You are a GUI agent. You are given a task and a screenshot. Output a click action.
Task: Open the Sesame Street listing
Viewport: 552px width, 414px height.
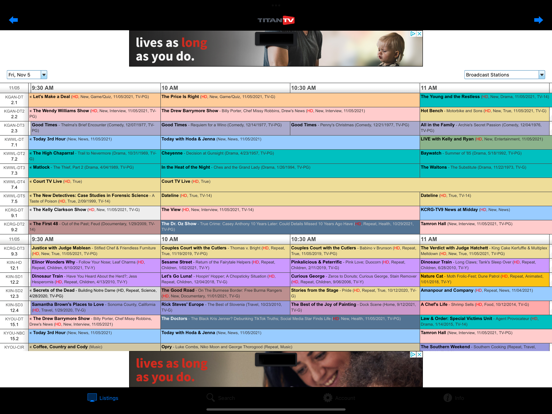225,265
